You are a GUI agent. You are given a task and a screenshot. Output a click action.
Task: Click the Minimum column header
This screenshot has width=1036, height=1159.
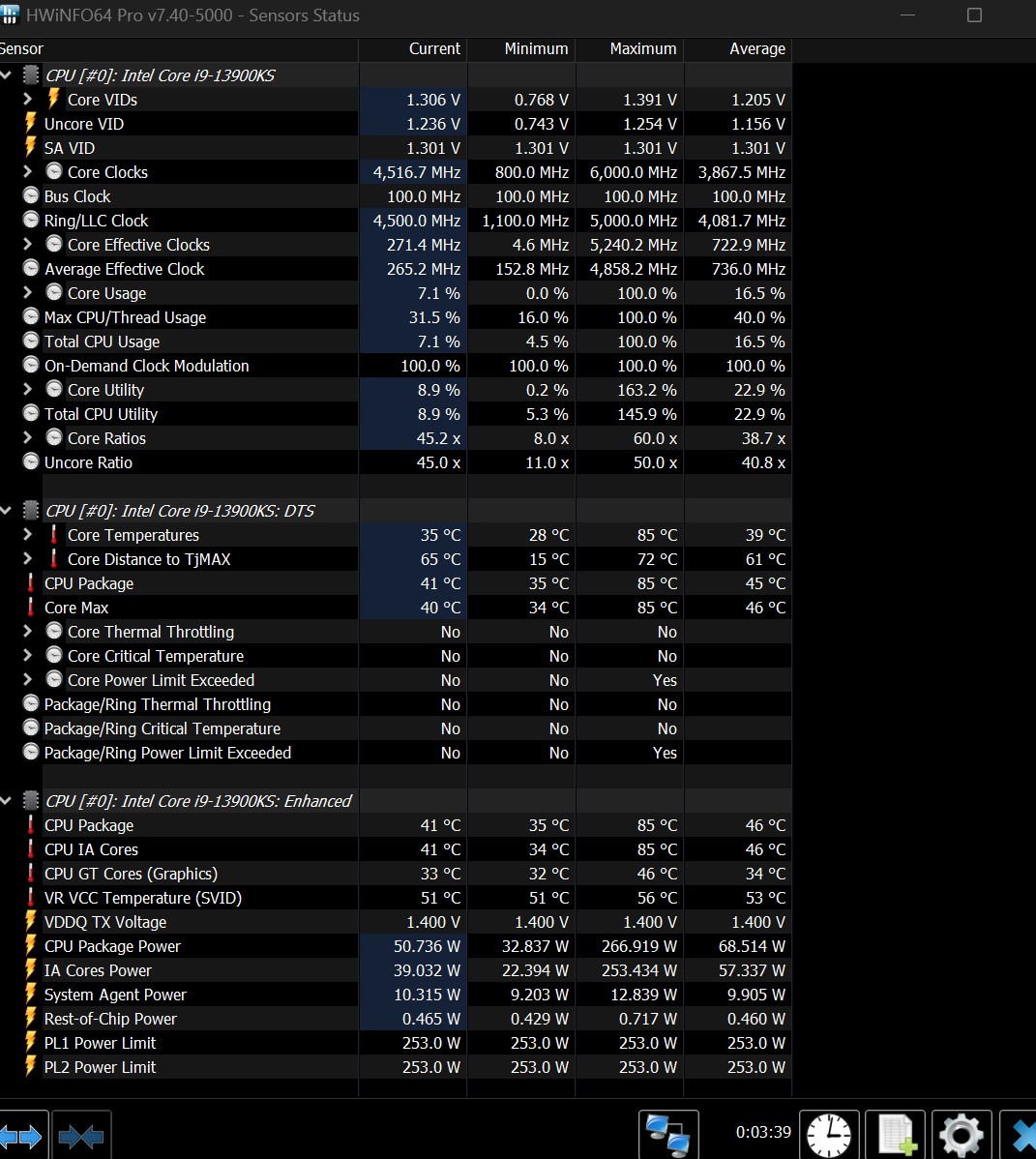point(521,48)
